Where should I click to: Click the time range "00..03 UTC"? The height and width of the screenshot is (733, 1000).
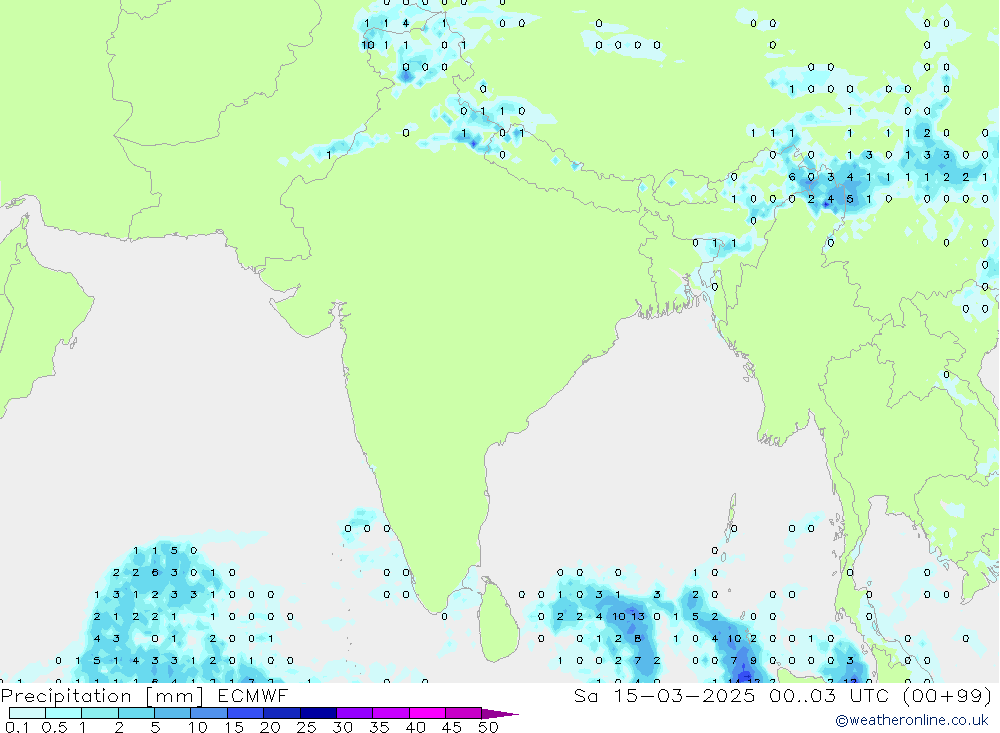830,695
